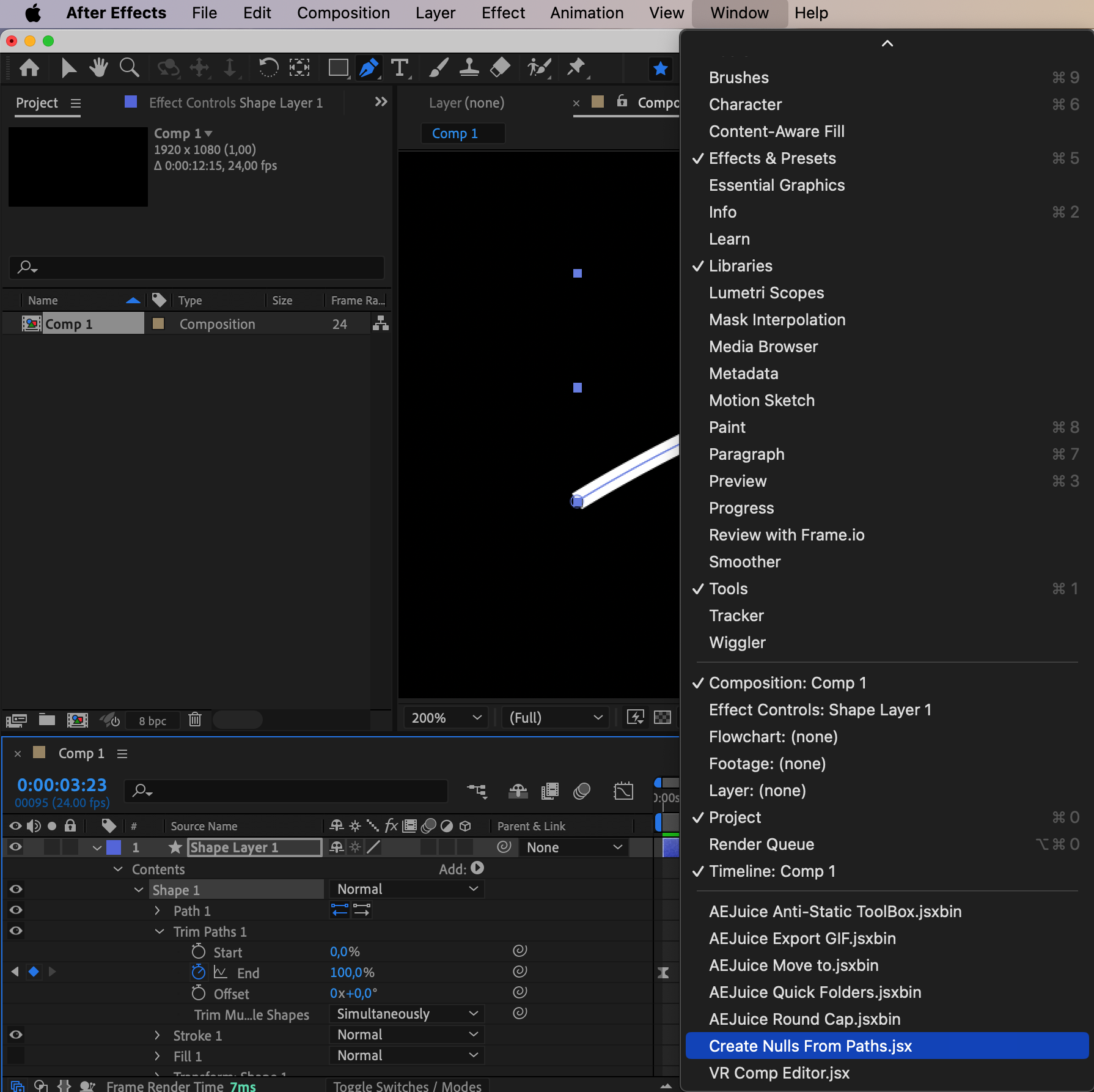Select the Rectangle shape tool
The image size is (1094, 1092).
coord(338,68)
